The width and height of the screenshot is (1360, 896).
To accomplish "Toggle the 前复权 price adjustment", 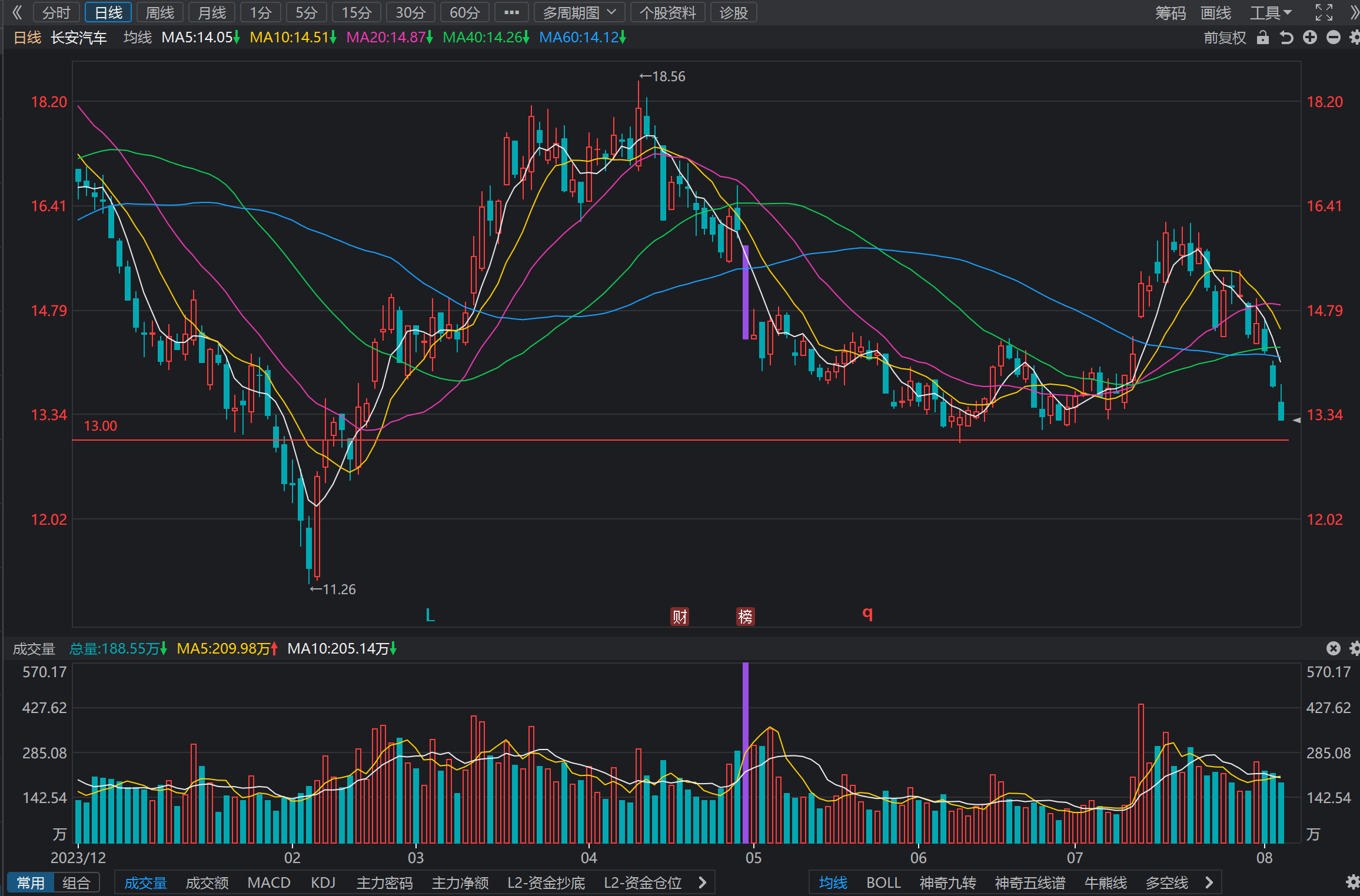I will [1225, 38].
